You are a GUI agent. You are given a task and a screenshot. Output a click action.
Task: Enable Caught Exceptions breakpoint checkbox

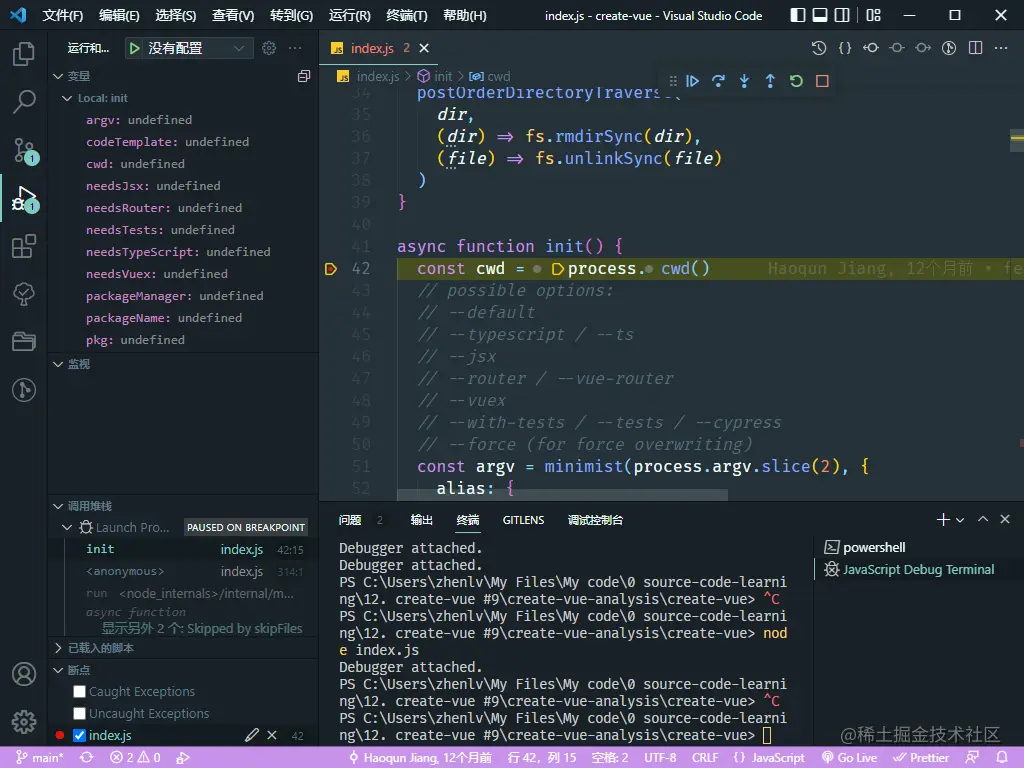pyautogui.click(x=80, y=692)
